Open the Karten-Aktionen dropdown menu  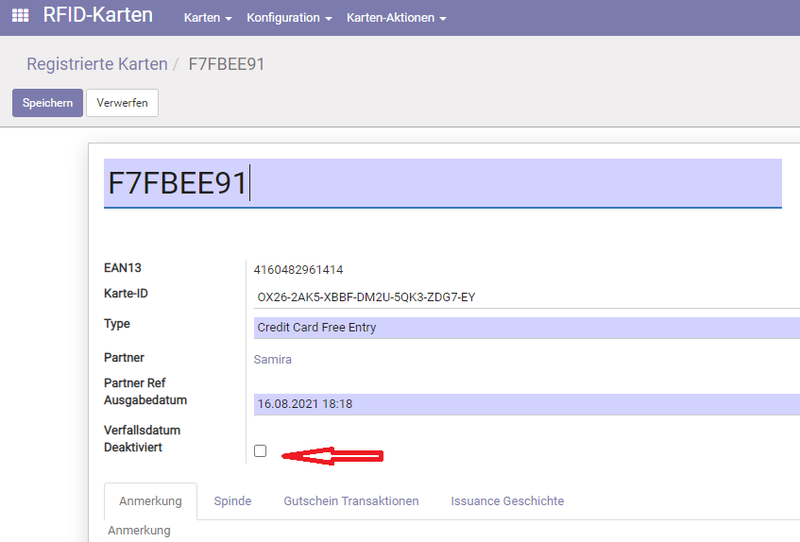(396, 18)
